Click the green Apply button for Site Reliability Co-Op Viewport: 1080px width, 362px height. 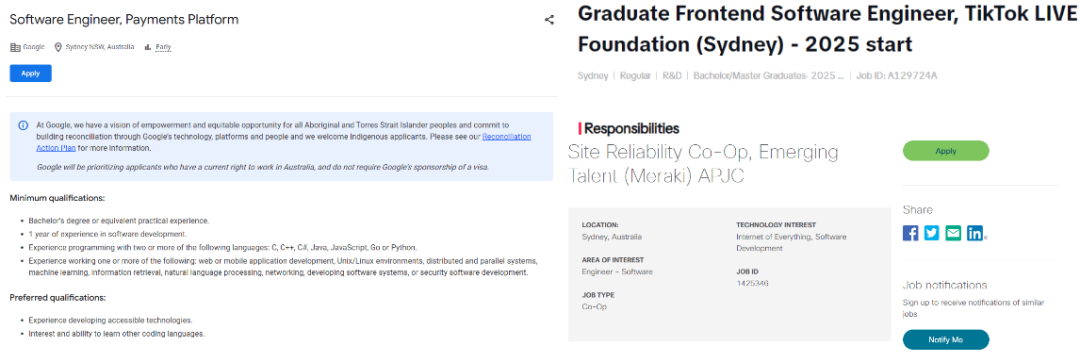946,151
